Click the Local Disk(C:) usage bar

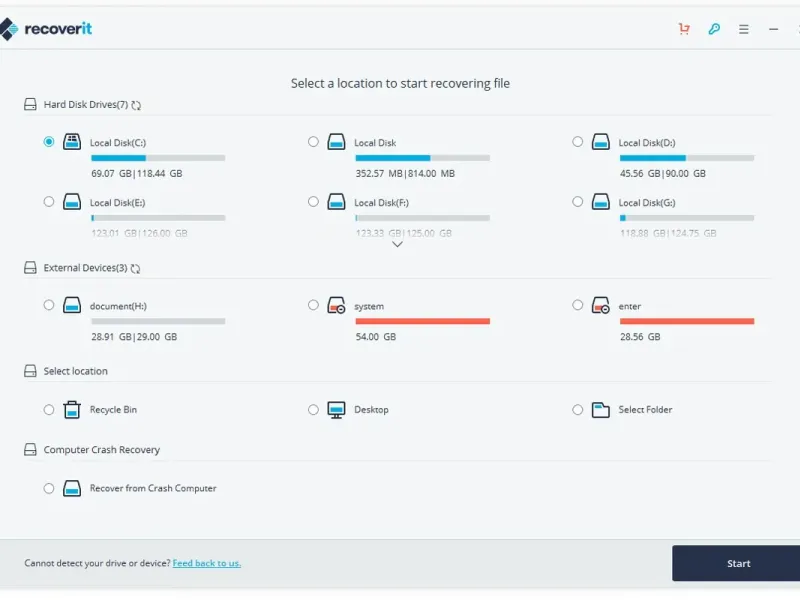coord(158,158)
